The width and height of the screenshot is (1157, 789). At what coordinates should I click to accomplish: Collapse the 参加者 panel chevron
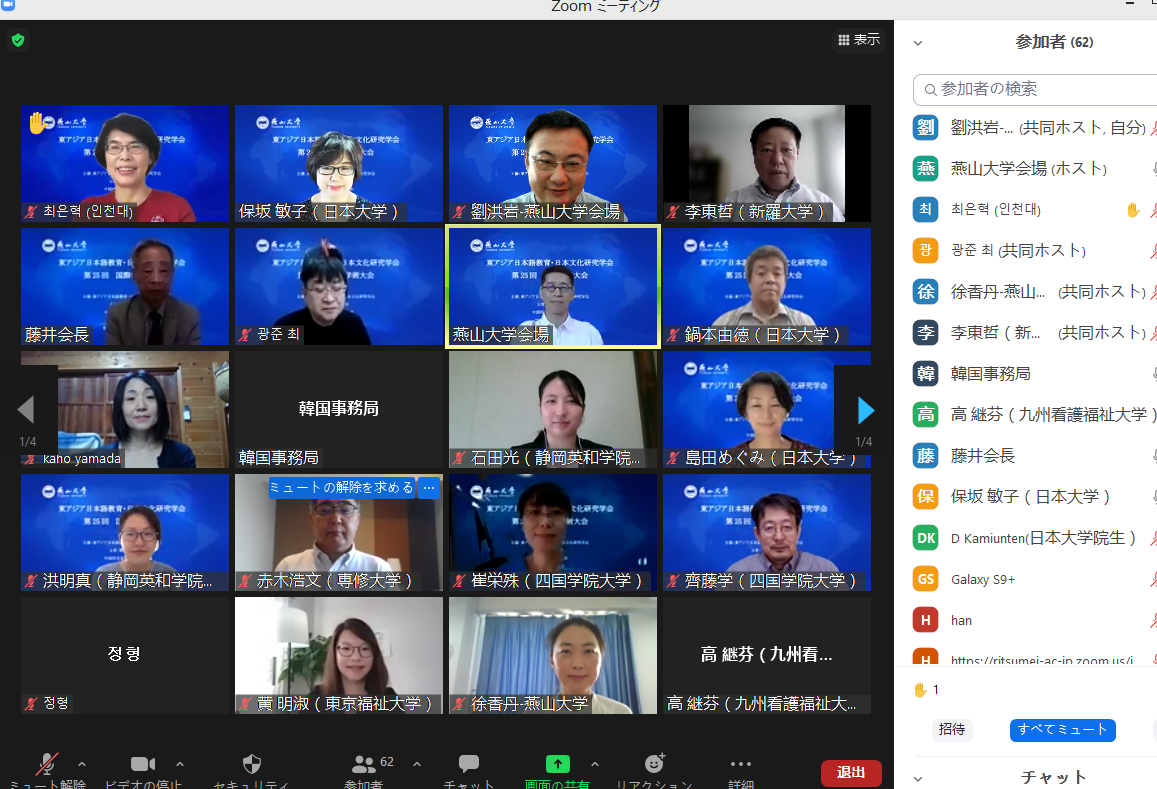coord(918,43)
